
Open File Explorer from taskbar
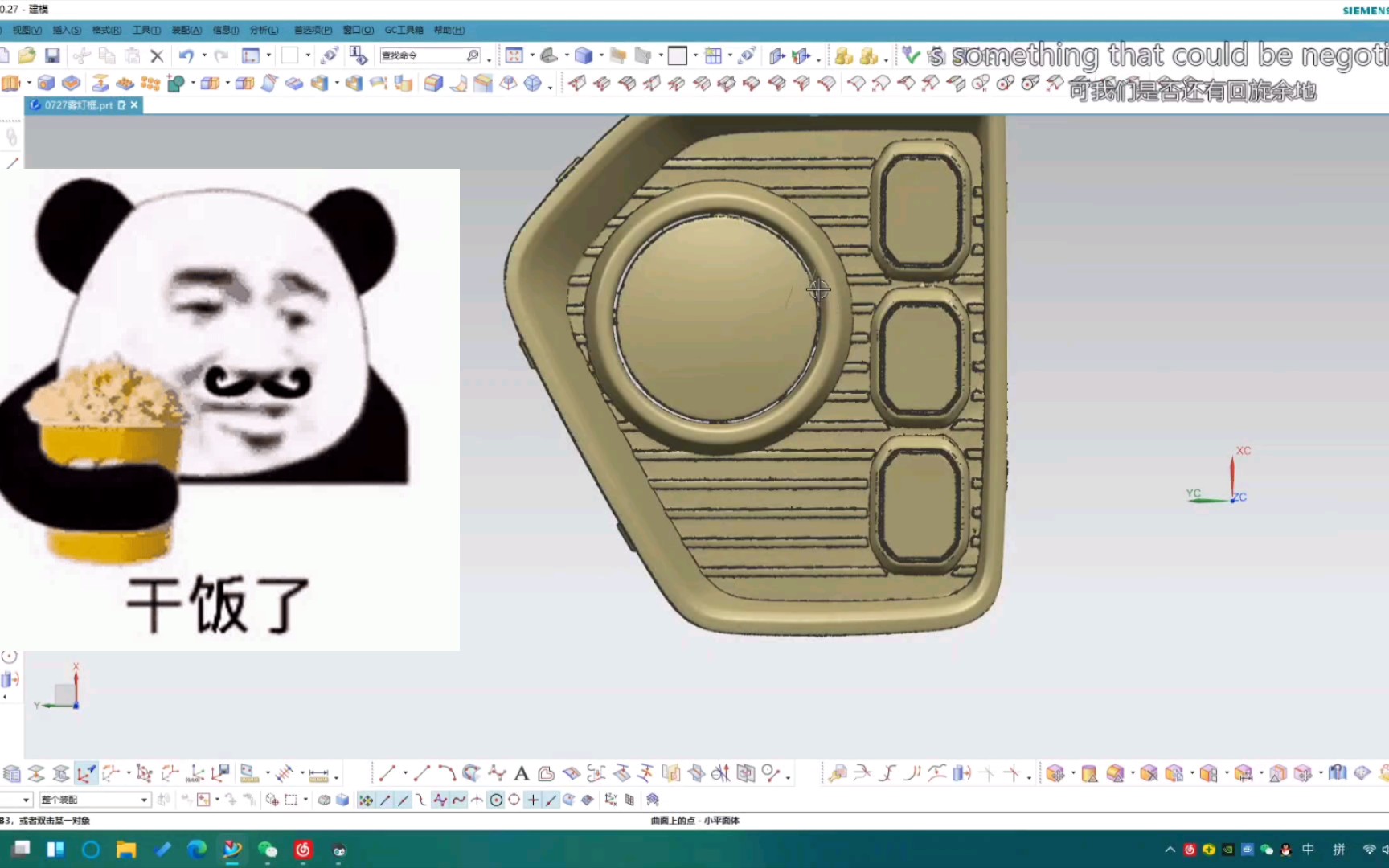pos(126,850)
